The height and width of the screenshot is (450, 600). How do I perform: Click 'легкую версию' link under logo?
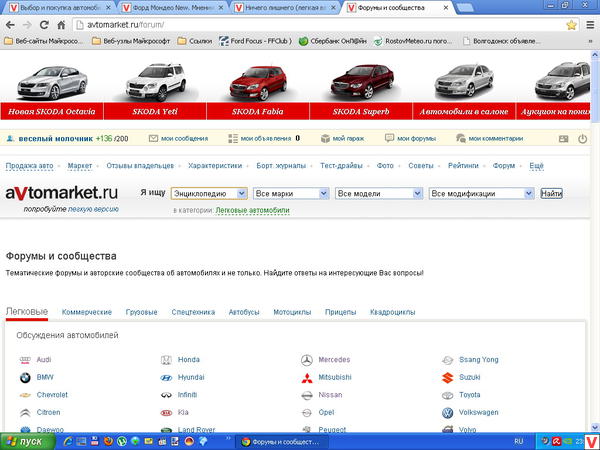click(93, 209)
